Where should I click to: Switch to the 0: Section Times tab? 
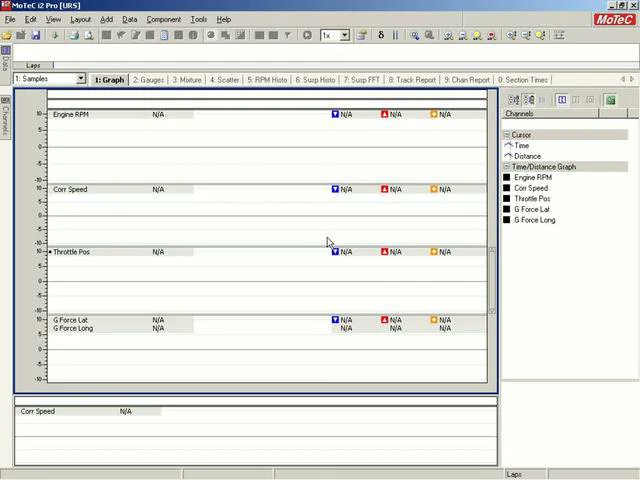pos(522,80)
